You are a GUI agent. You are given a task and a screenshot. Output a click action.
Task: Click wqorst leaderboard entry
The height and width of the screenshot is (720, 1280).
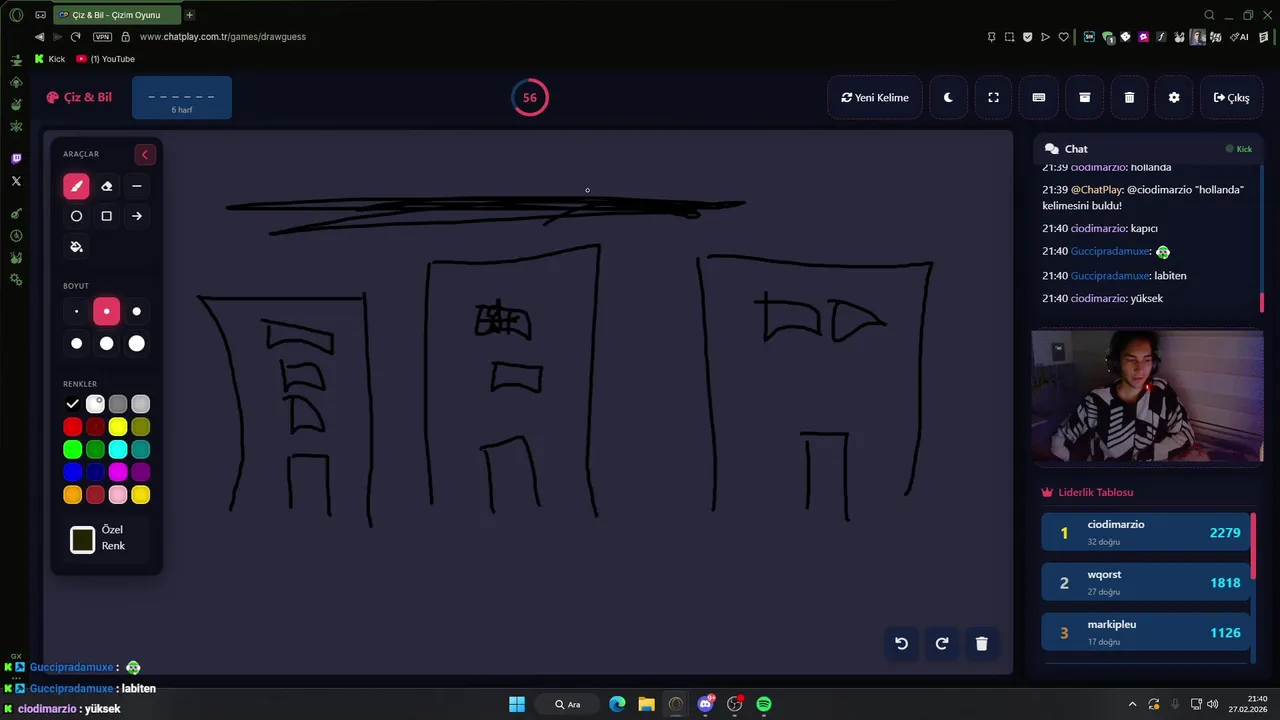coord(1146,582)
